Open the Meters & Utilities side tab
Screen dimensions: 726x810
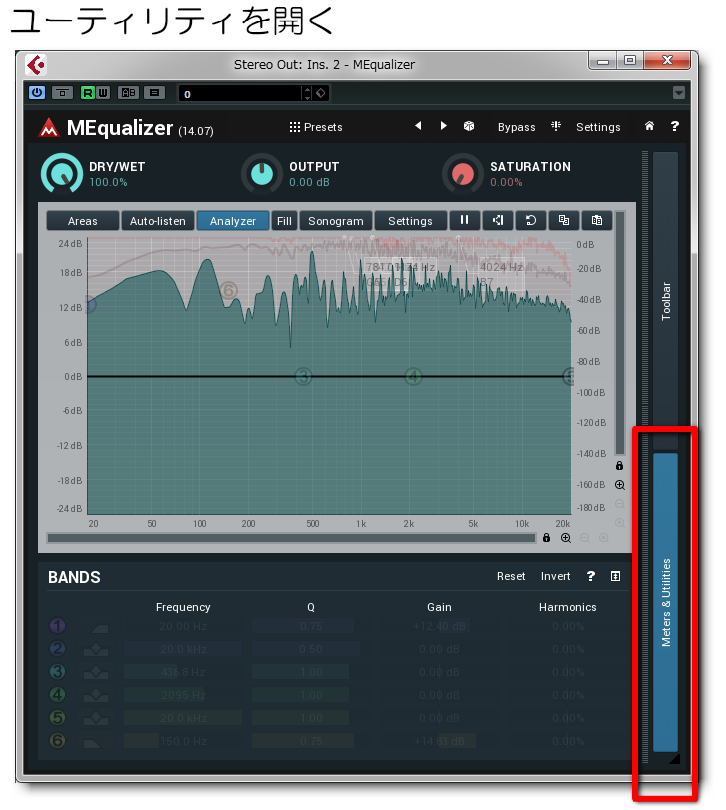coord(666,602)
